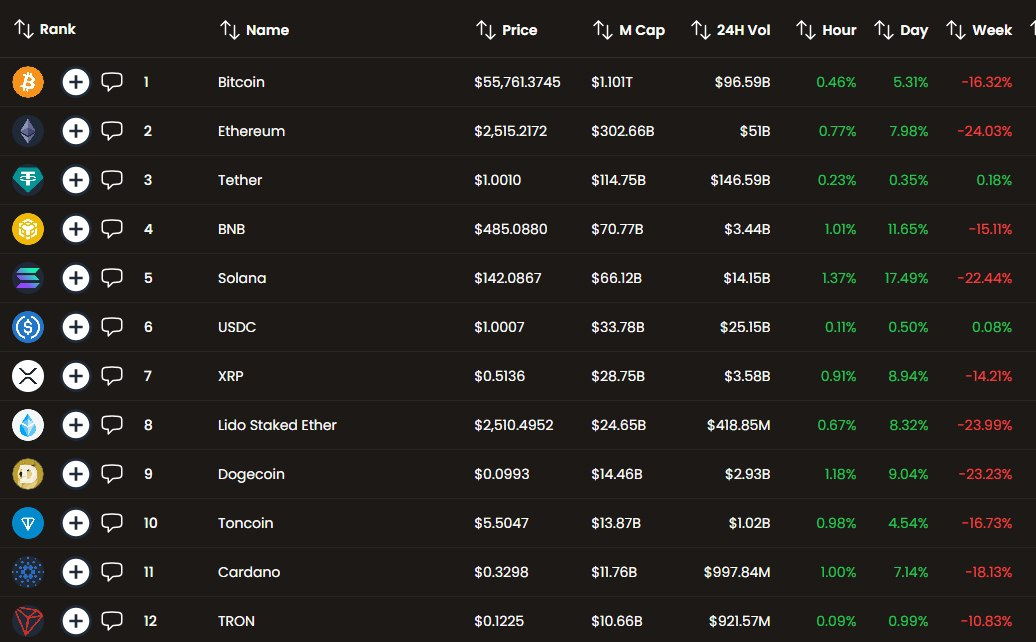Click Bitcoin price $55,761.3745
The height and width of the screenshot is (642, 1036).
517,82
